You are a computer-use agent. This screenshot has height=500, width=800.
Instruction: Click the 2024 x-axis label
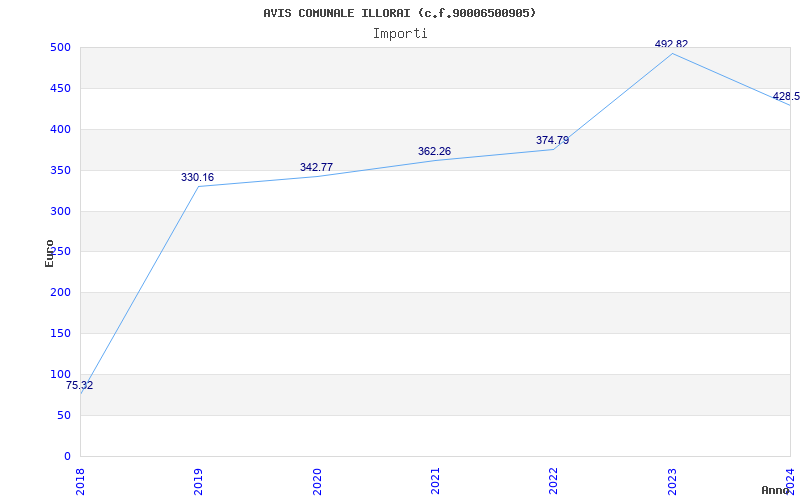790,481
